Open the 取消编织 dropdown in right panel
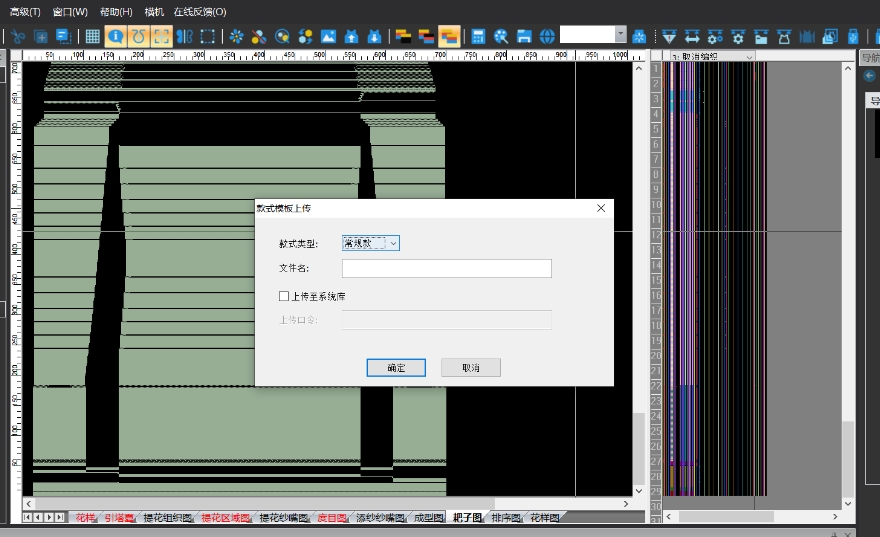This screenshot has width=880, height=537. 749,57
